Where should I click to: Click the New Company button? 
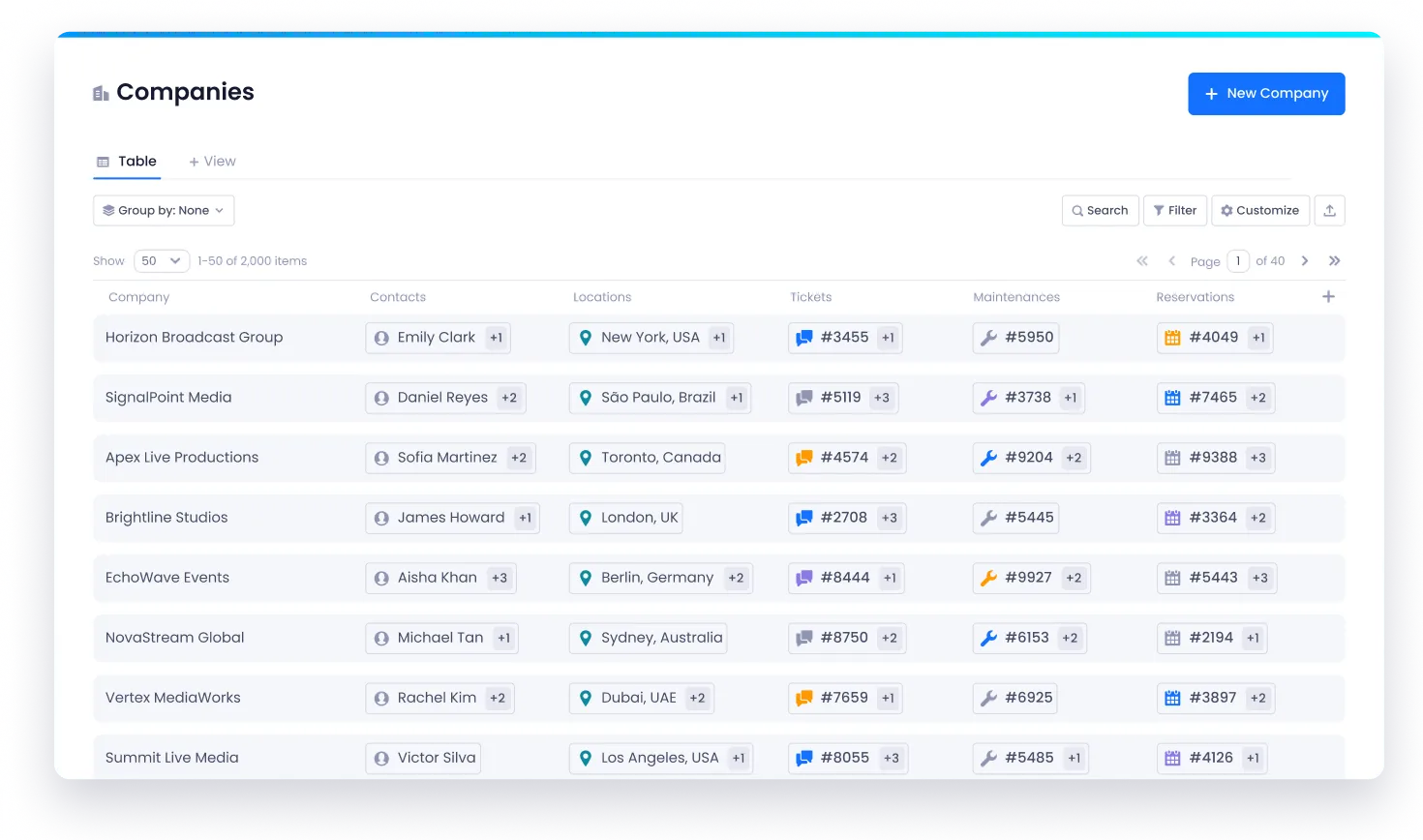click(x=1266, y=94)
